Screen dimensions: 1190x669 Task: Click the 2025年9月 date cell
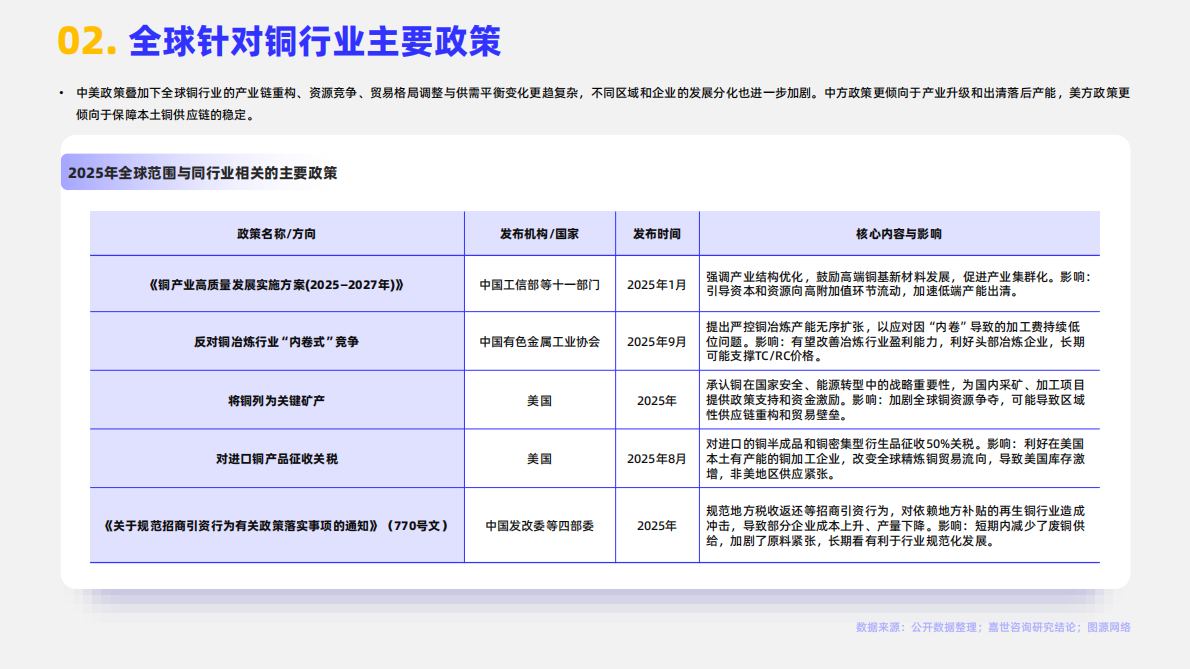657,341
